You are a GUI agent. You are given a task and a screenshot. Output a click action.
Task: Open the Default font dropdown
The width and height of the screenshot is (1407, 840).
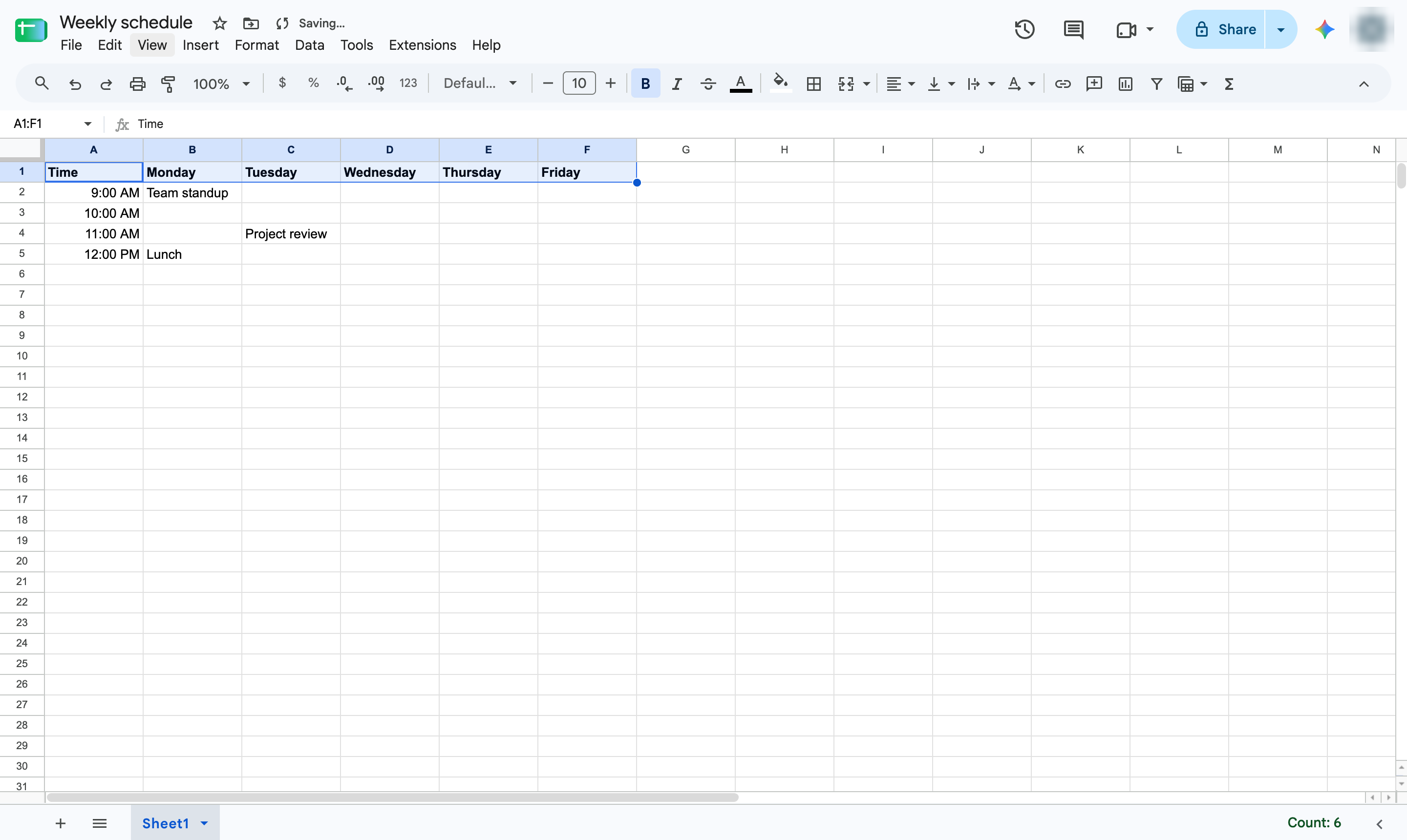[480, 83]
